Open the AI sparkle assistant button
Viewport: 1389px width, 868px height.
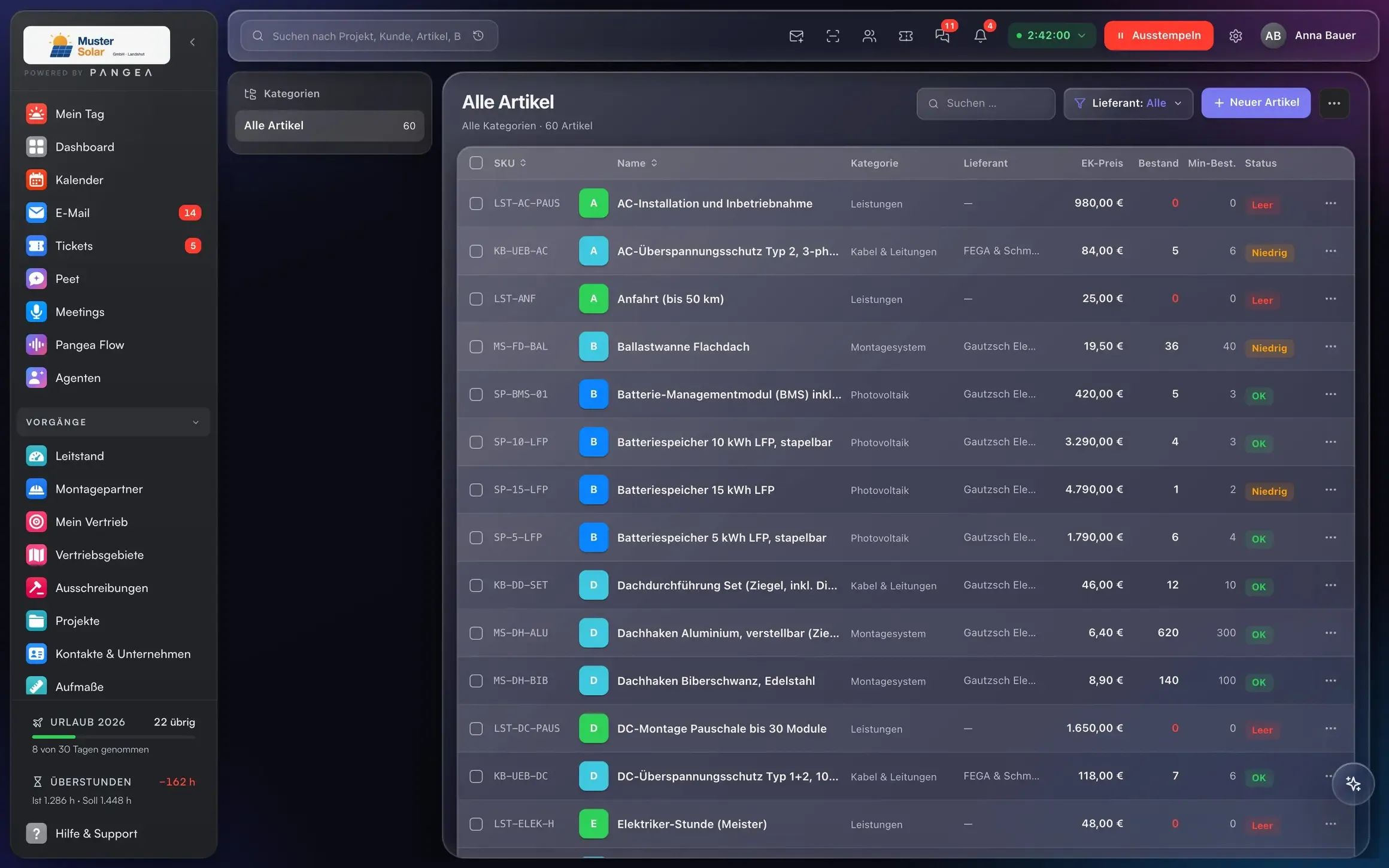pos(1353,784)
